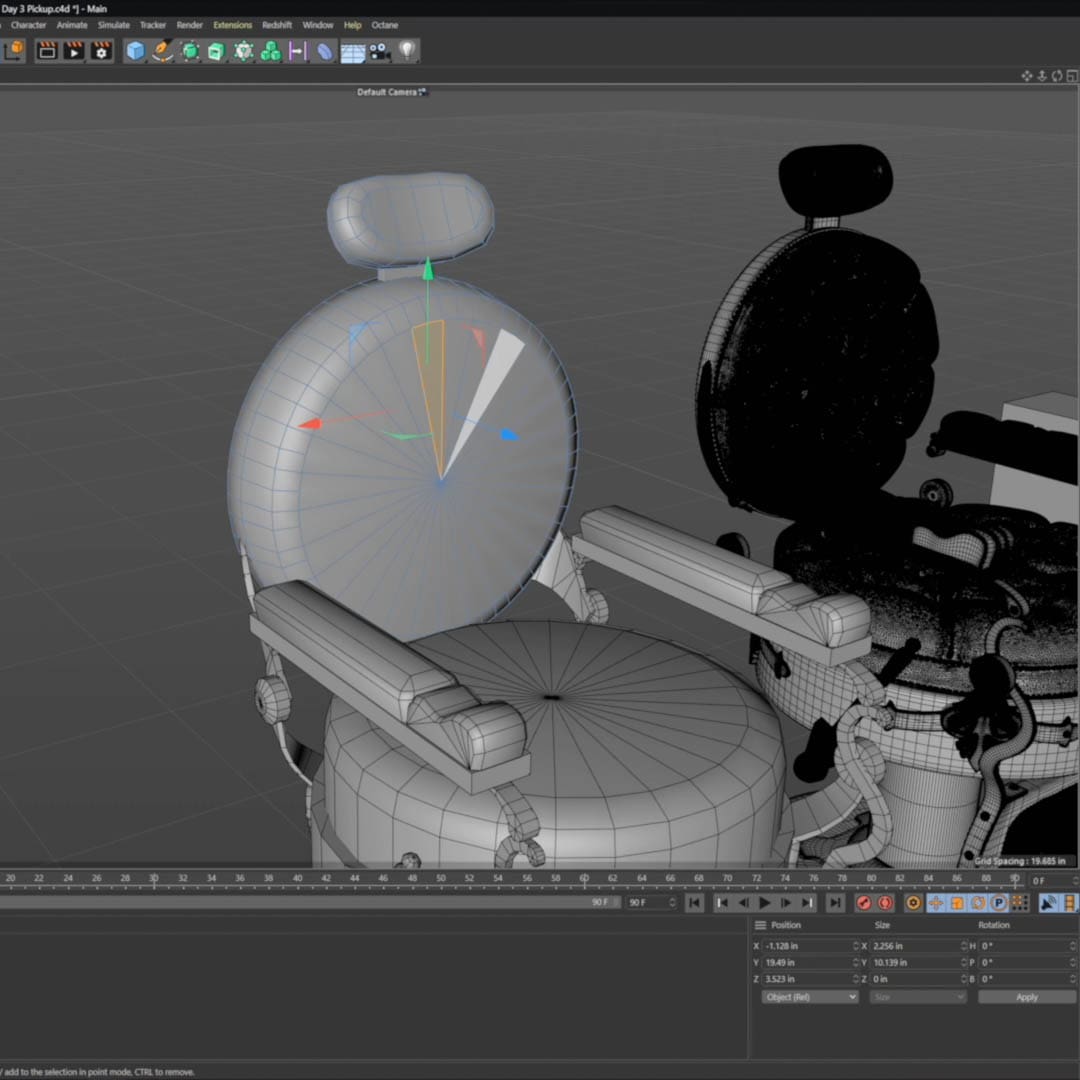Click the Array/Instance green cubes icon

click(x=270, y=51)
